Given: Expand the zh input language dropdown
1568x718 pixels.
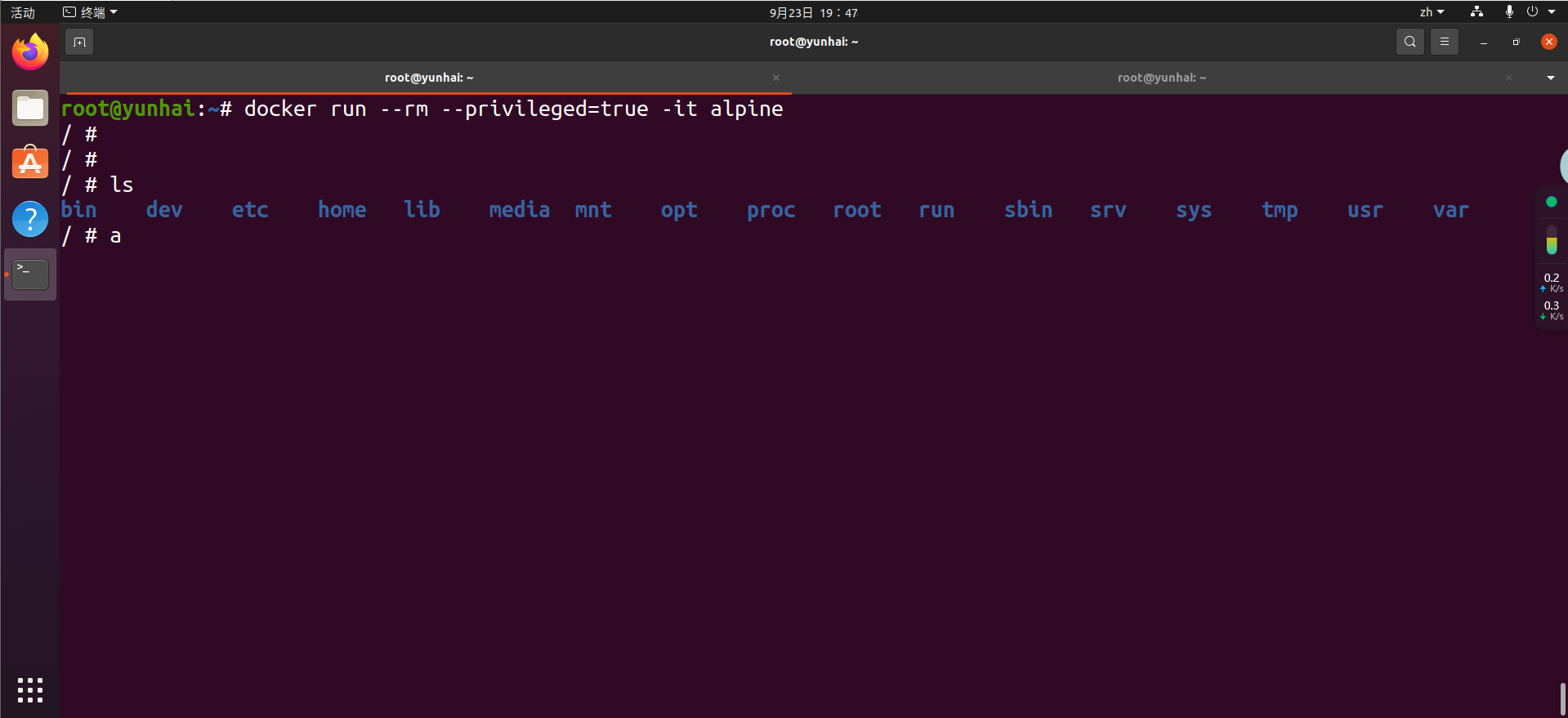Looking at the screenshot, I should [x=1432, y=12].
